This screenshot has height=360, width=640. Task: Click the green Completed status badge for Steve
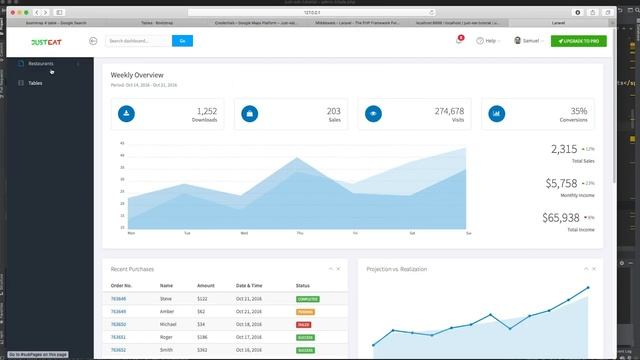[x=308, y=299]
